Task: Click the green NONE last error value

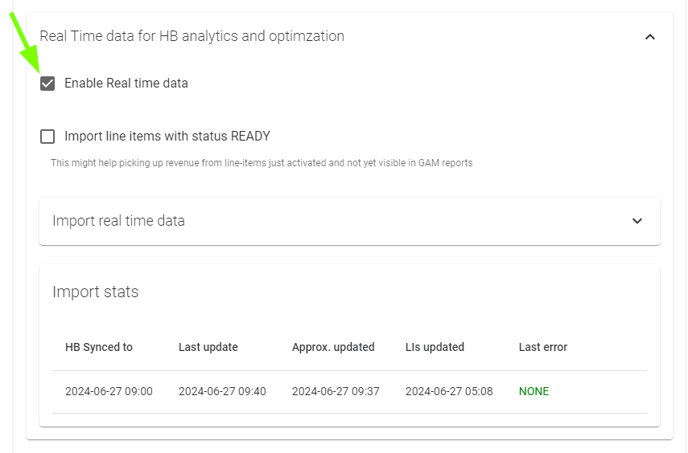Action: pos(534,392)
